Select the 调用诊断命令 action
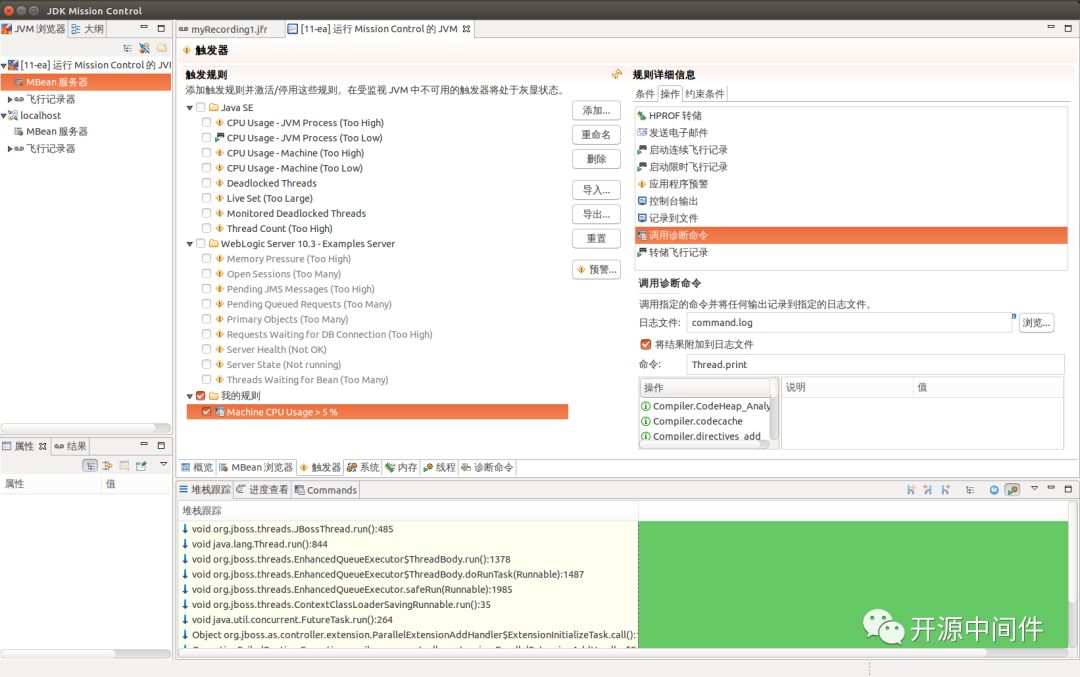The image size is (1080, 677). [x=851, y=236]
